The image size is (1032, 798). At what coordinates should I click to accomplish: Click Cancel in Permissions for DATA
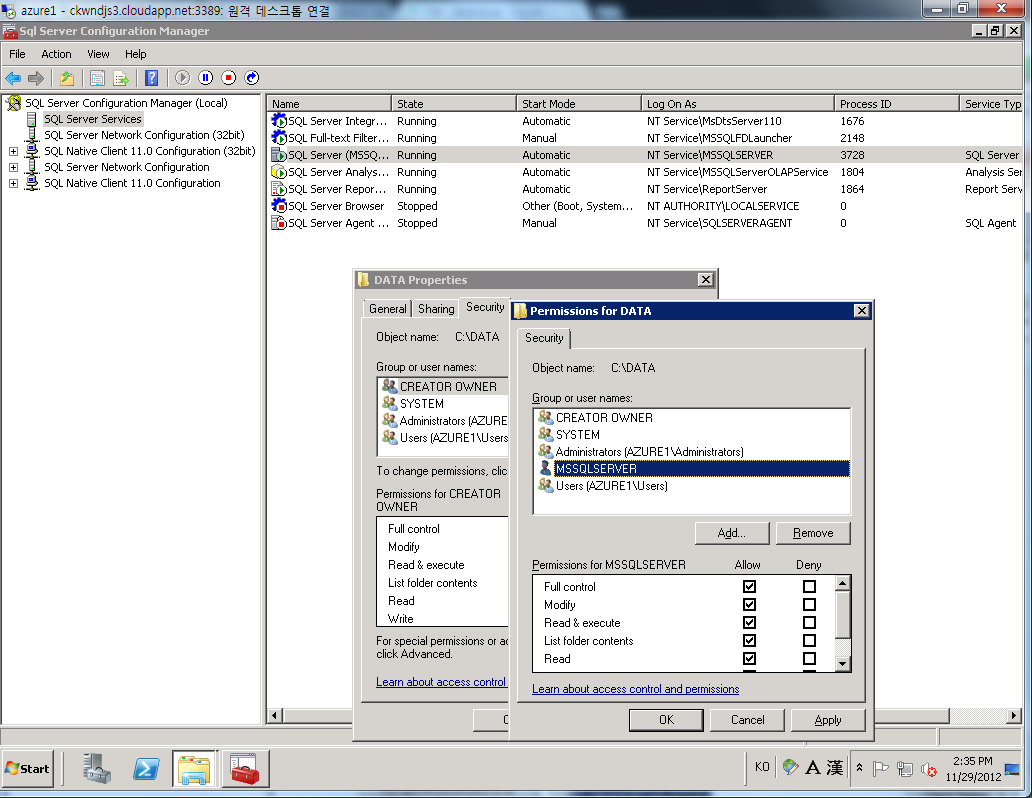747,720
